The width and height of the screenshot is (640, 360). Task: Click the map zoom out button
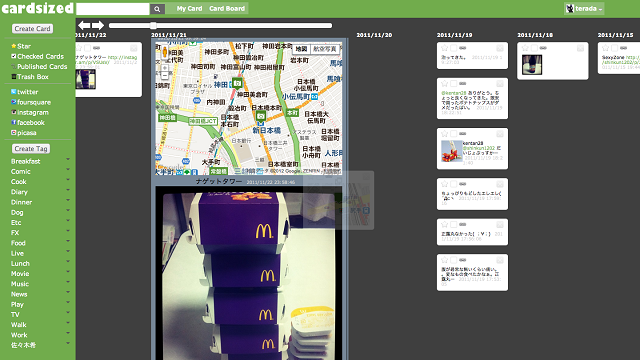(x=164, y=76)
